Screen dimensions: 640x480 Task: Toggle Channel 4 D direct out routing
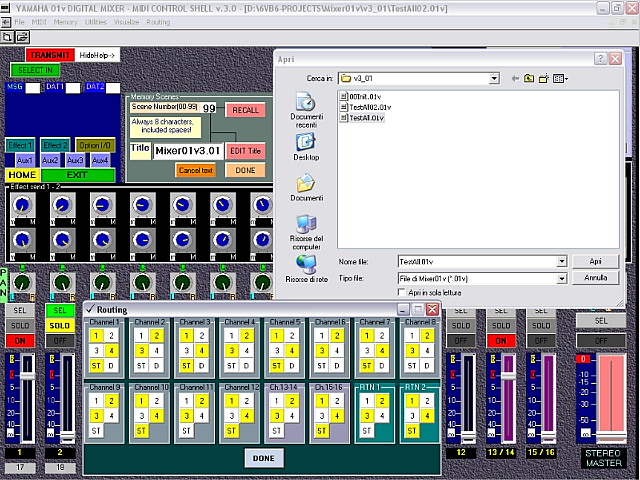click(247, 366)
